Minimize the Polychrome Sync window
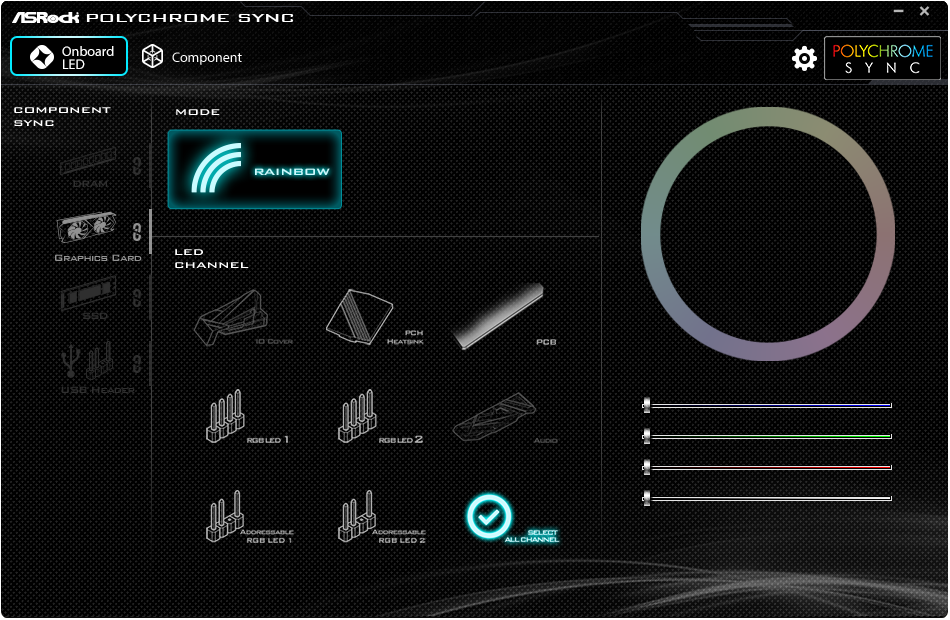950x620 pixels. click(x=899, y=11)
